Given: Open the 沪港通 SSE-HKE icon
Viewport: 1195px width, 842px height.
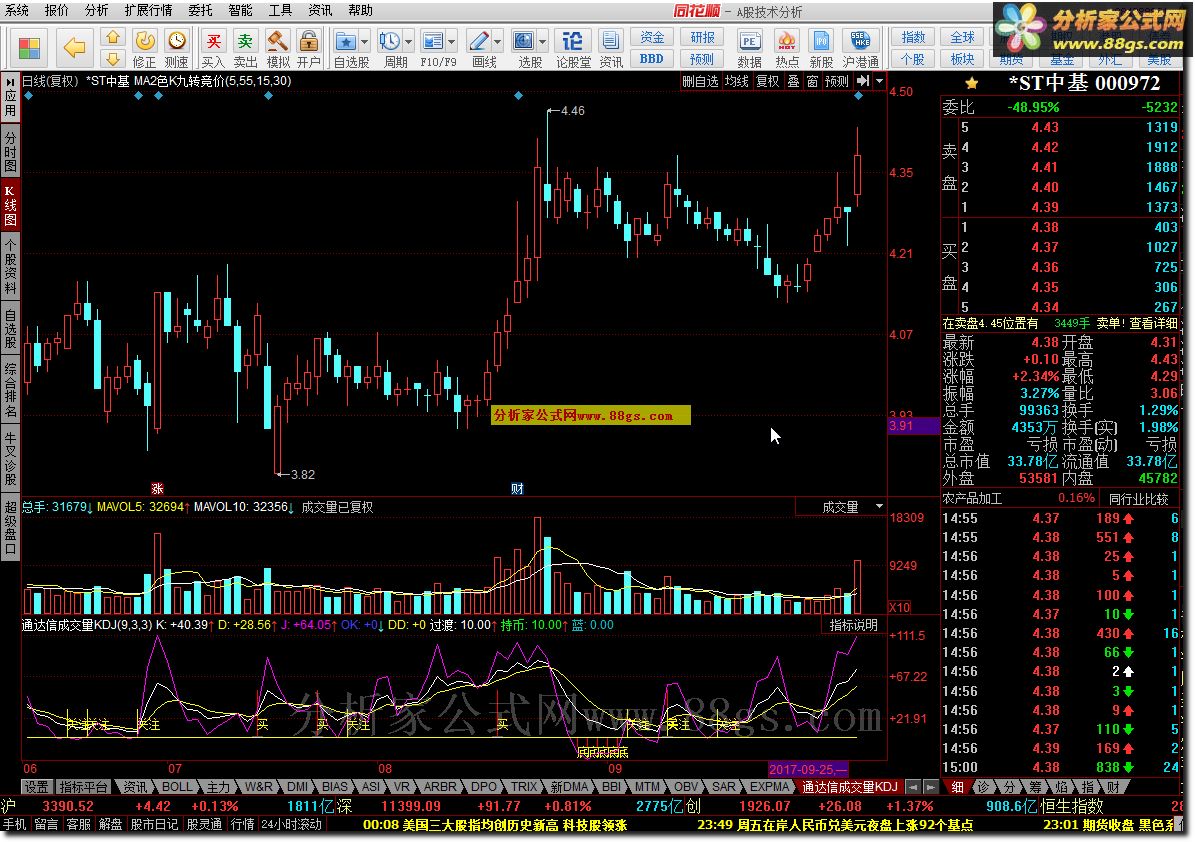Looking at the screenshot, I should click(x=860, y=49).
